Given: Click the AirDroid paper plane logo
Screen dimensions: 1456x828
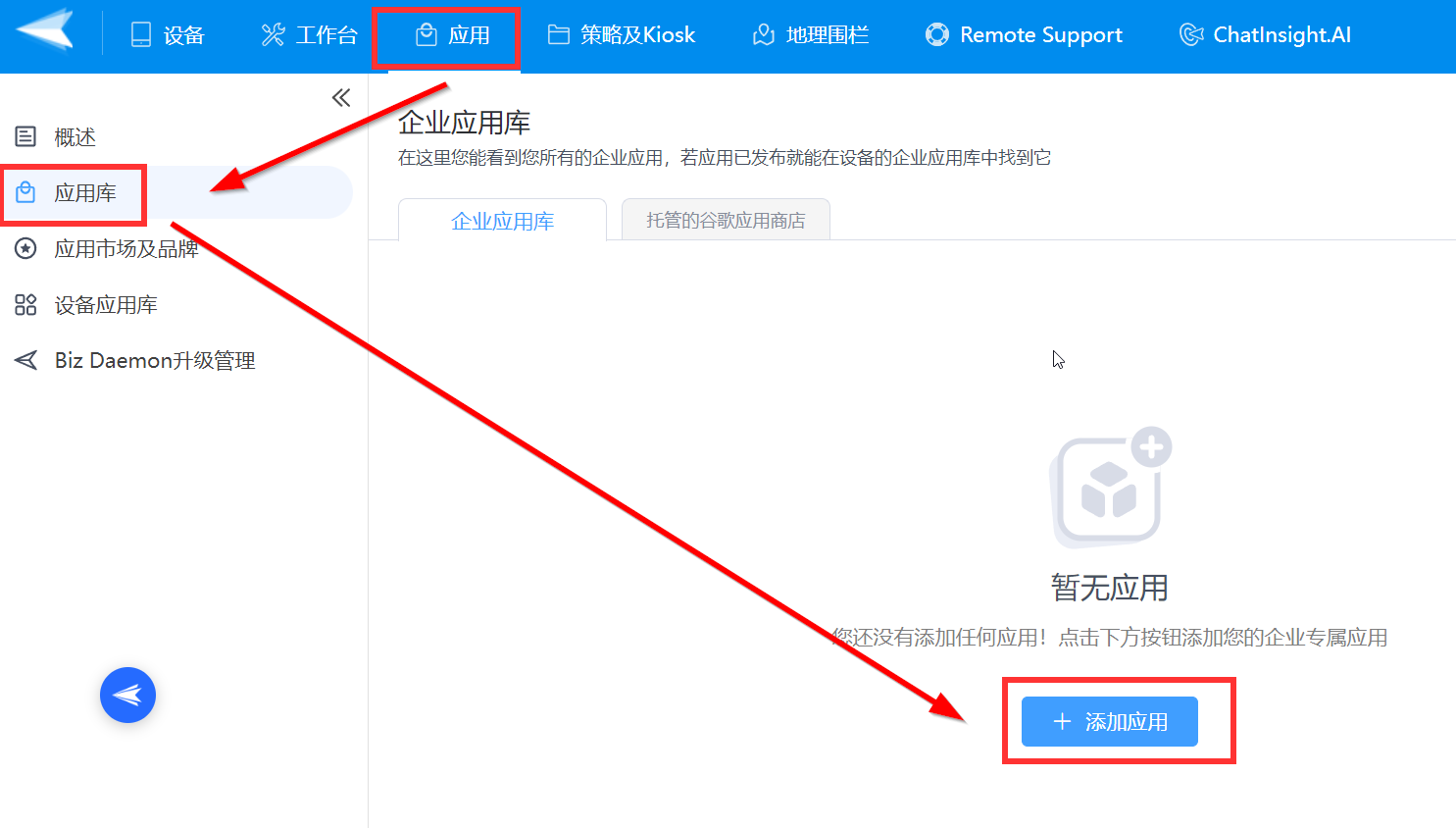Looking at the screenshot, I should click(45, 29).
